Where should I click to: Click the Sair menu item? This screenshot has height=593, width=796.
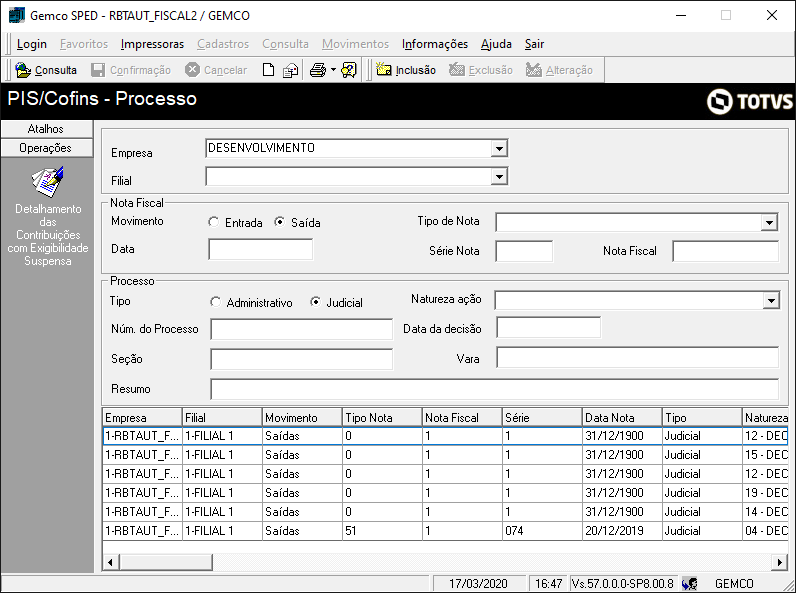pyautogui.click(x=534, y=44)
